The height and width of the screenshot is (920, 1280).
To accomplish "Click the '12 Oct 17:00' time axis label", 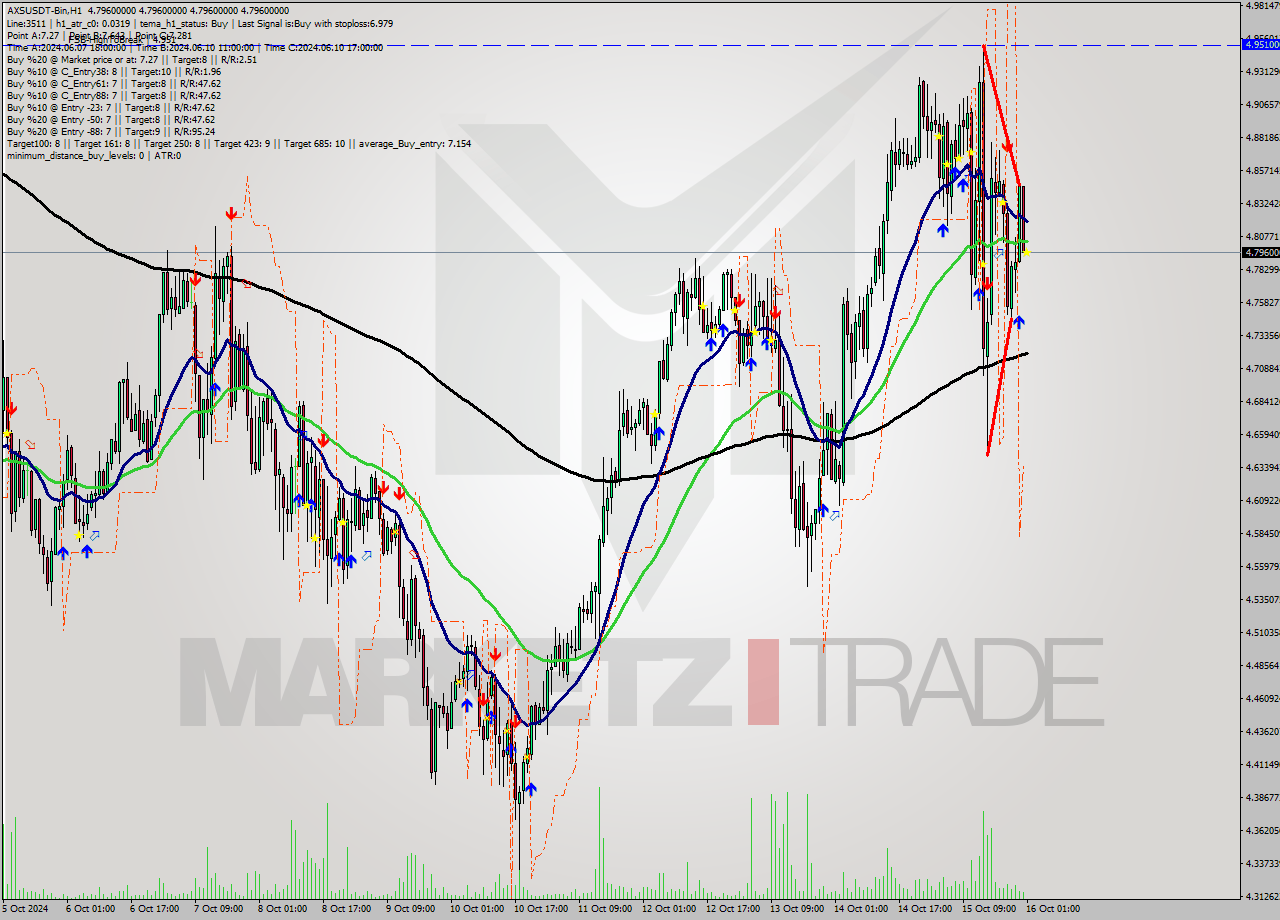I will click(733, 909).
